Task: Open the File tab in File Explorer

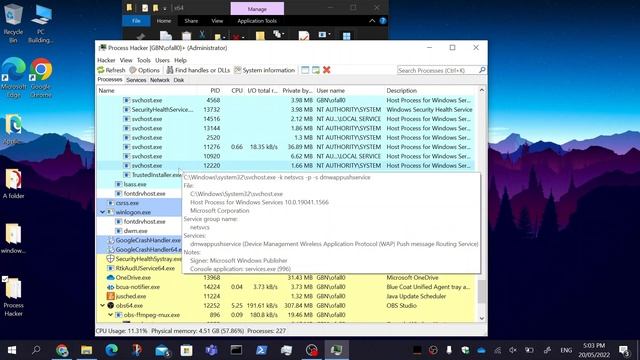Action: click(x=136, y=21)
